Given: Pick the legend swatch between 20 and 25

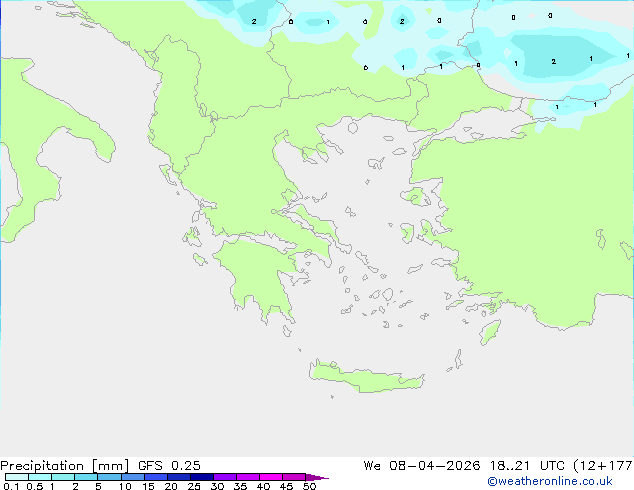Looking at the screenshot, I should tap(178, 477).
